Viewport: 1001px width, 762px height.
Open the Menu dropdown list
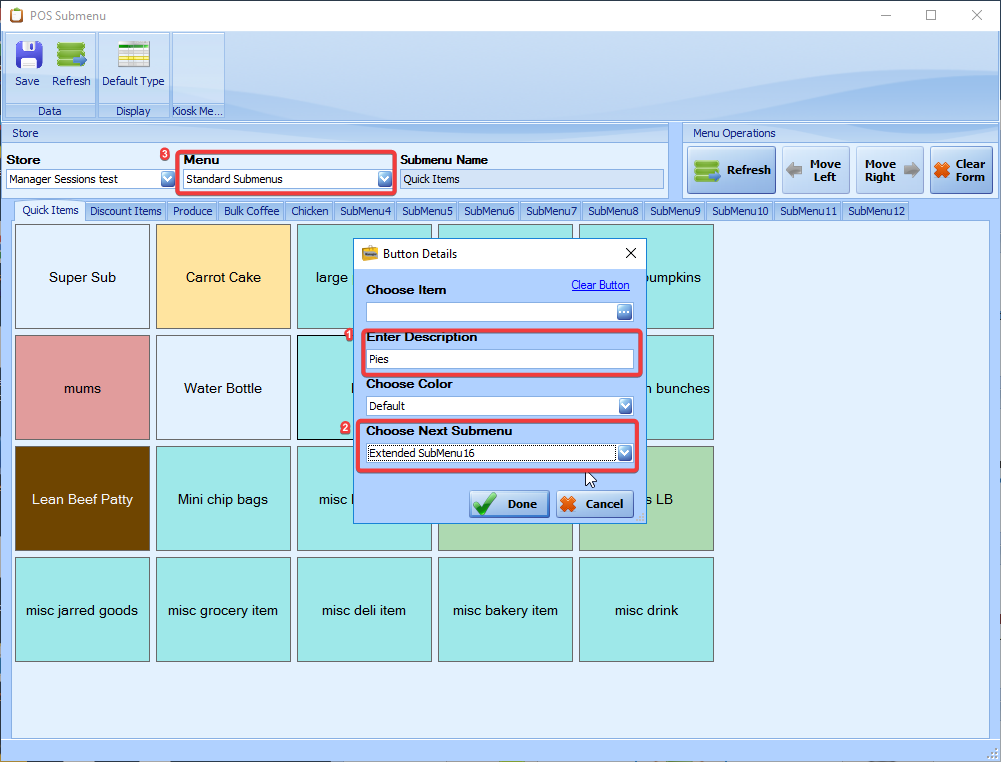[x=384, y=180]
